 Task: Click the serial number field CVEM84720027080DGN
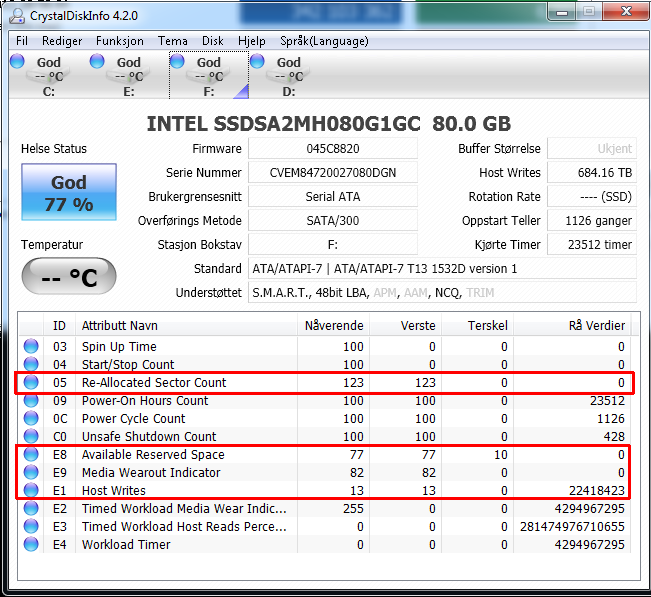click(x=333, y=173)
